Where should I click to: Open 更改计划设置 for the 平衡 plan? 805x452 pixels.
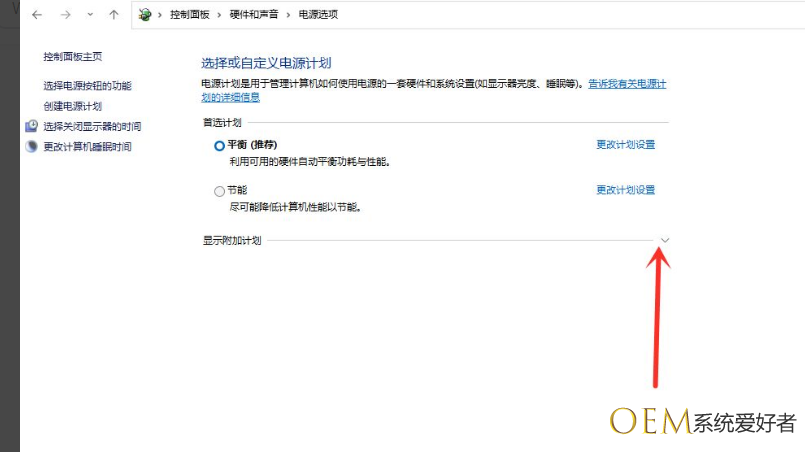(x=625, y=145)
